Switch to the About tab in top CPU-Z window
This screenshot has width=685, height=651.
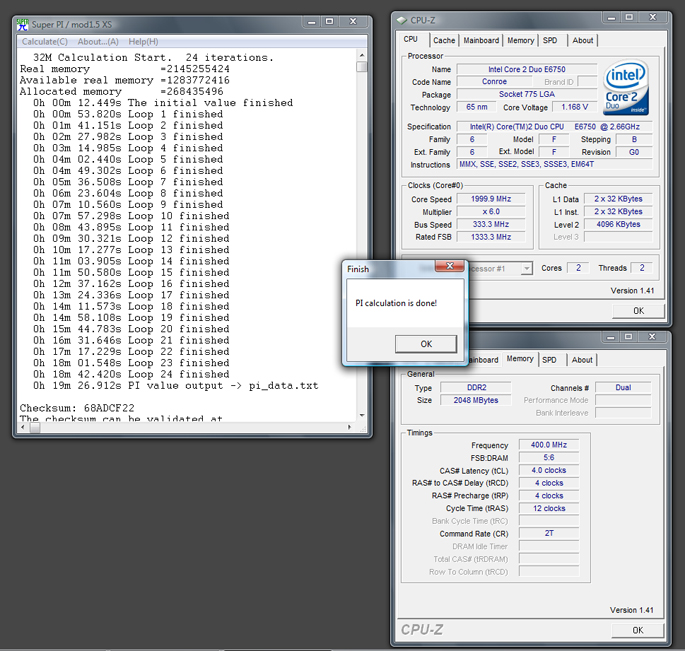583,40
